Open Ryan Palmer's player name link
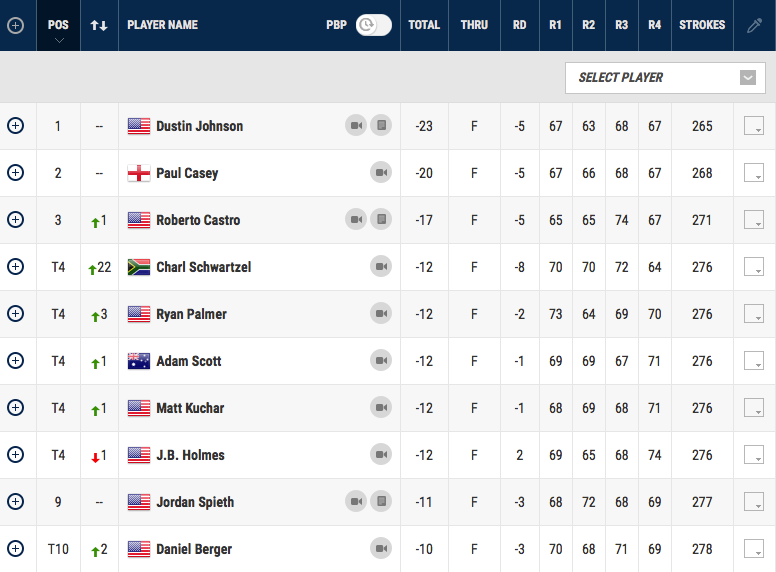This screenshot has height=572, width=776. [x=191, y=314]
